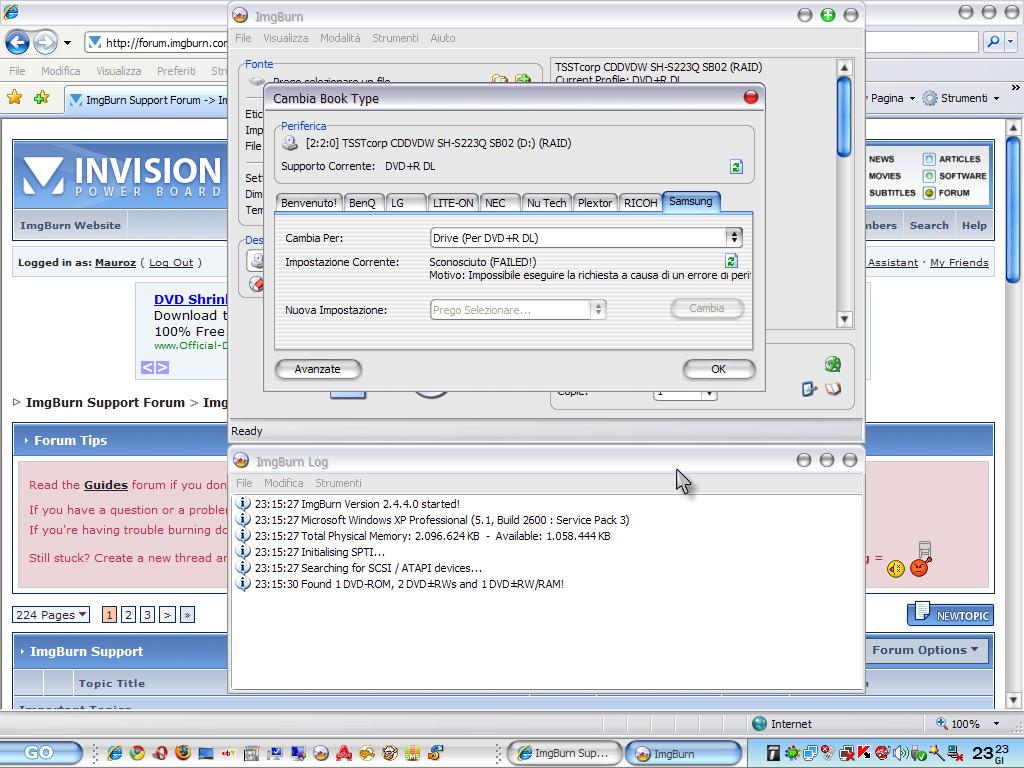Open the Nuova Impostazione dropdown
Viewport: 1024px width, 768px height.
tap(598, 310)
